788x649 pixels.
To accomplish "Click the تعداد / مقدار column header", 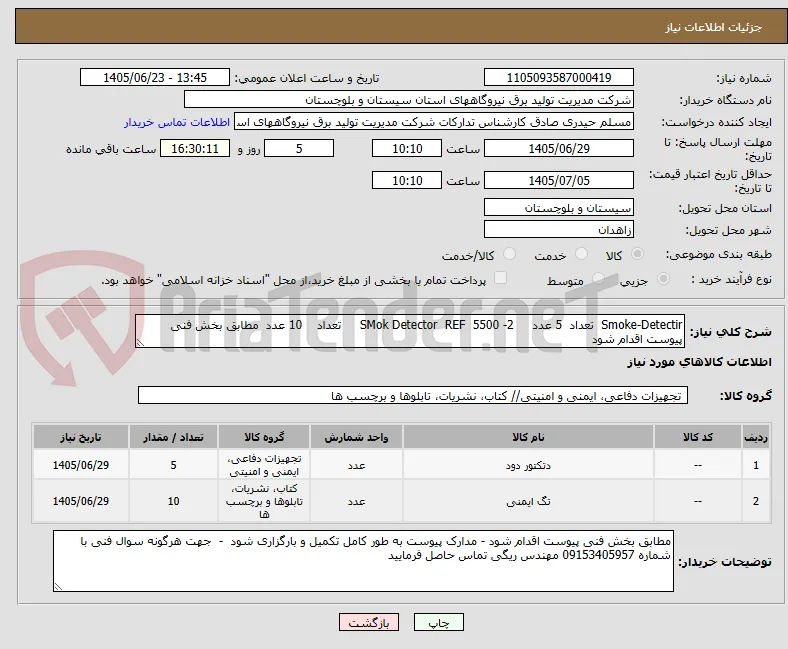I will click(x=173, y=437).
